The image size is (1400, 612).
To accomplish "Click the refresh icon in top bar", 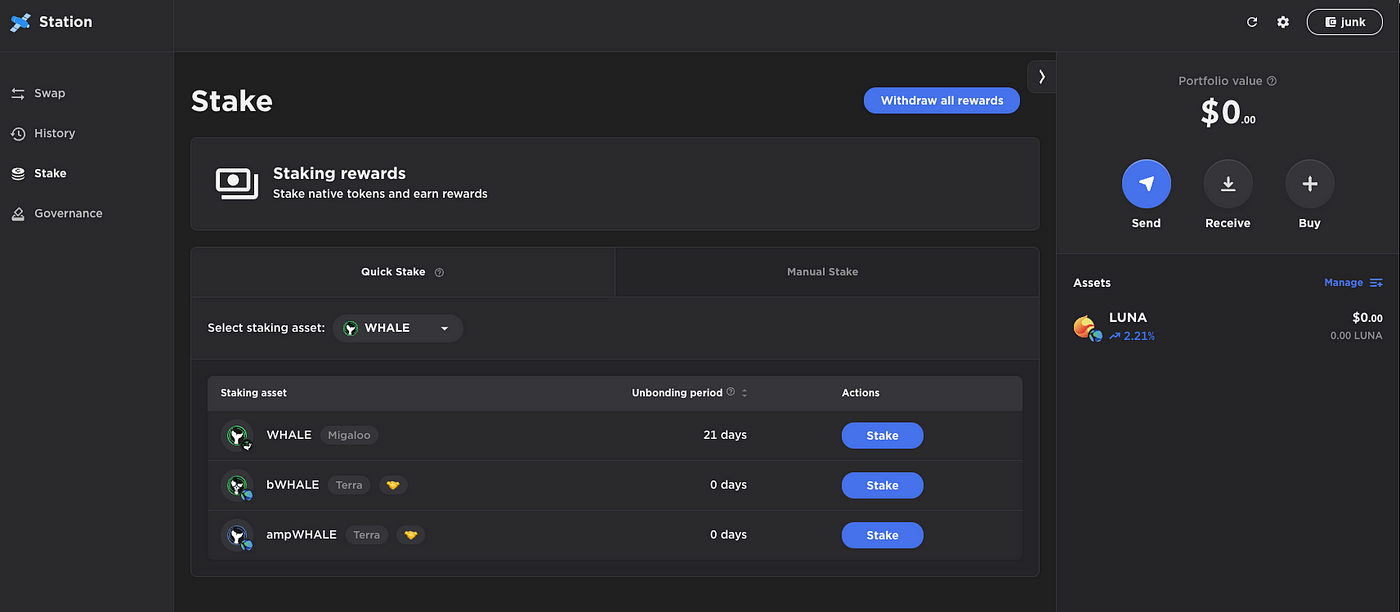I will 1252,22.
